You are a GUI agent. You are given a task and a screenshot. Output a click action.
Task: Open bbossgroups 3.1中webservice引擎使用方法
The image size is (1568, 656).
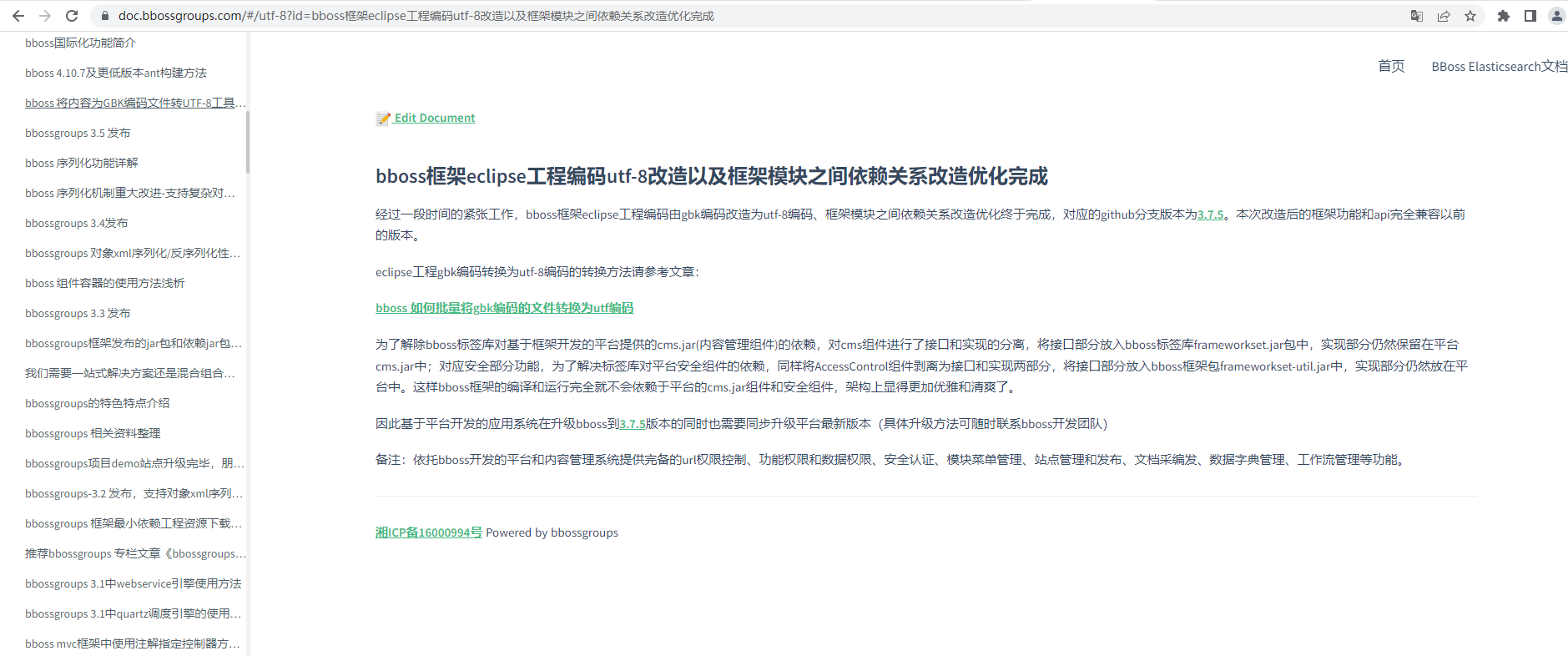point(134,583)
